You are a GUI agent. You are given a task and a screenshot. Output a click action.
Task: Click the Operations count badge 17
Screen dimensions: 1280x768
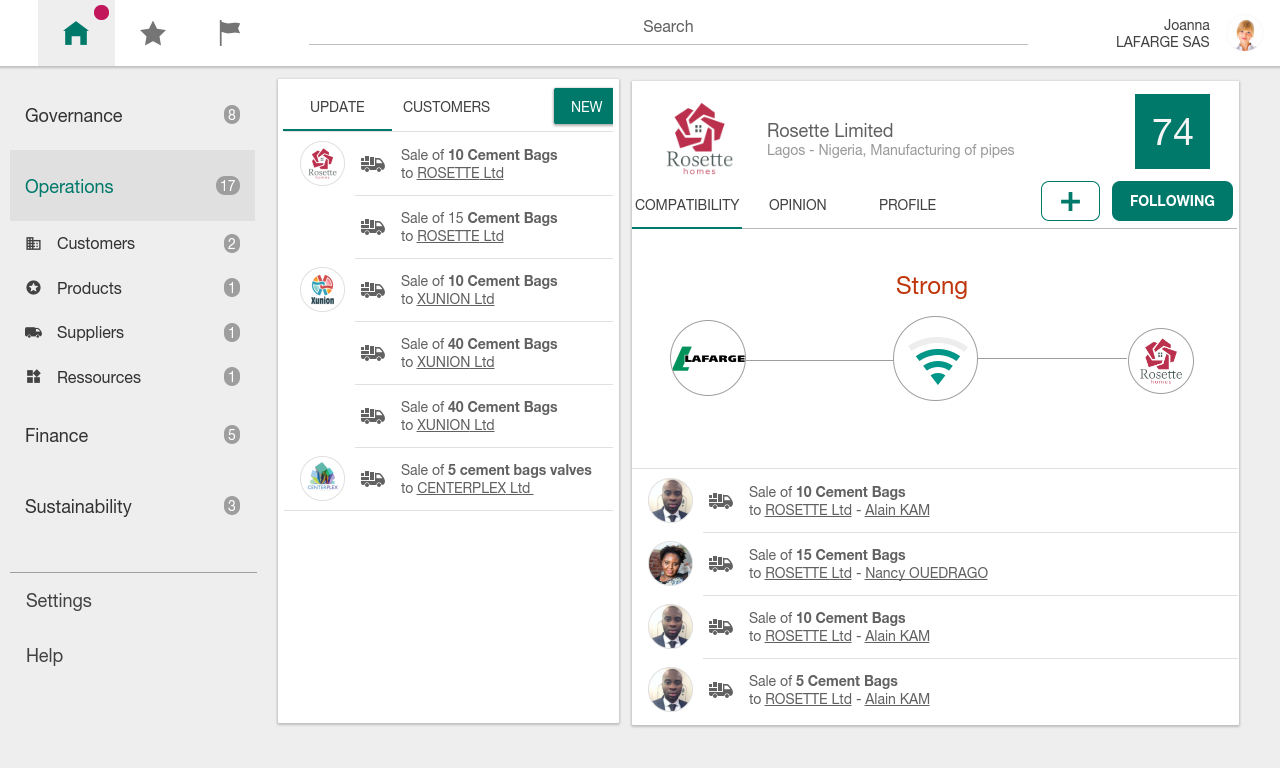[228, 185]
